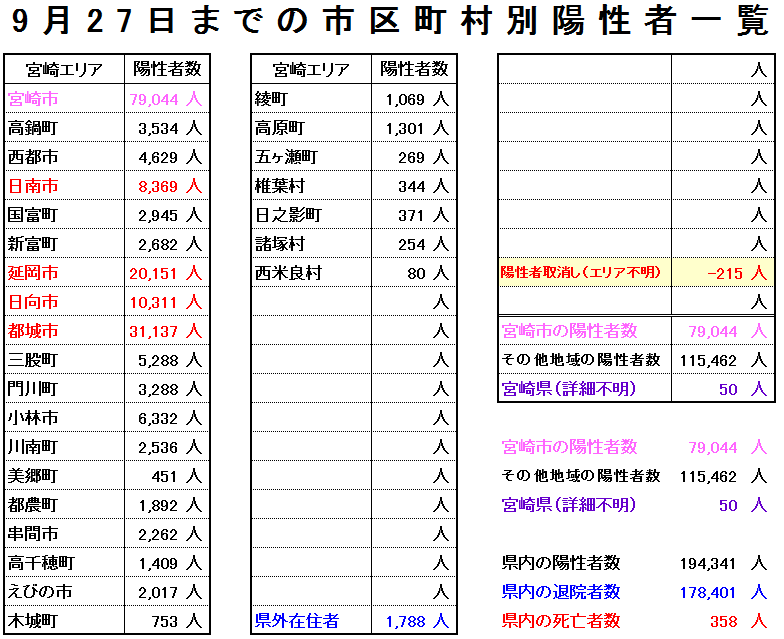Click the death count 358 人

pos(738,622)
